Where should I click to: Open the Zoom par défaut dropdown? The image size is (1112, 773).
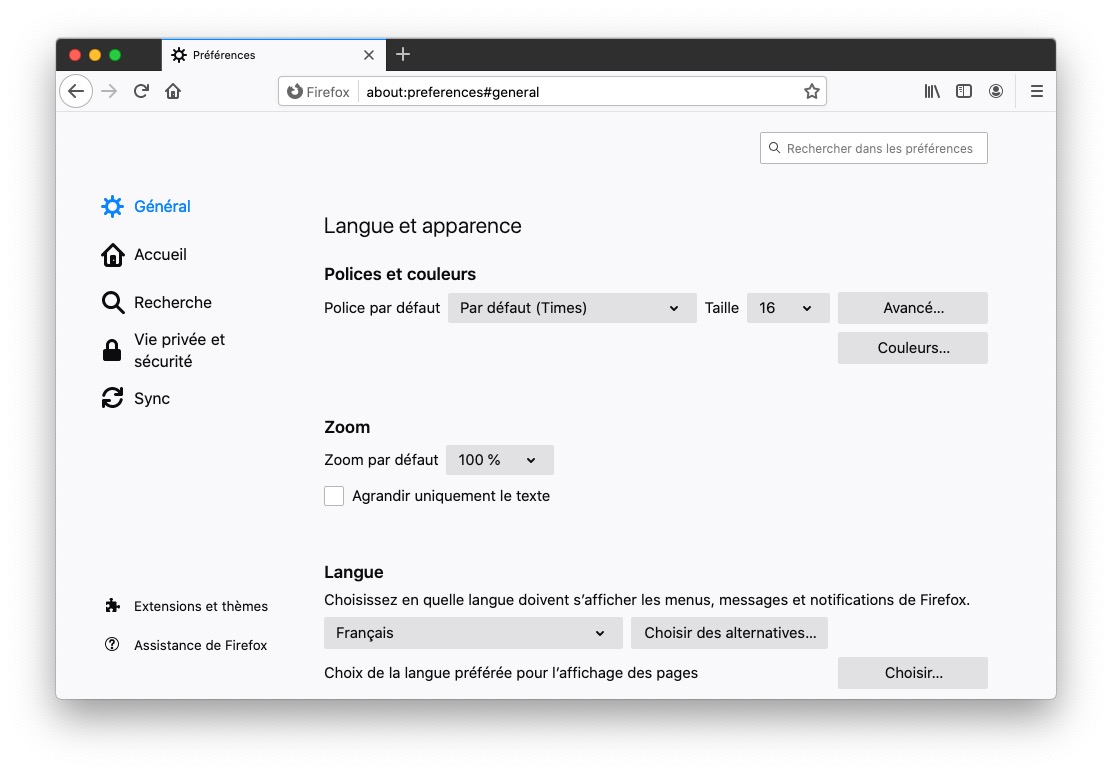tap(499, 460)
